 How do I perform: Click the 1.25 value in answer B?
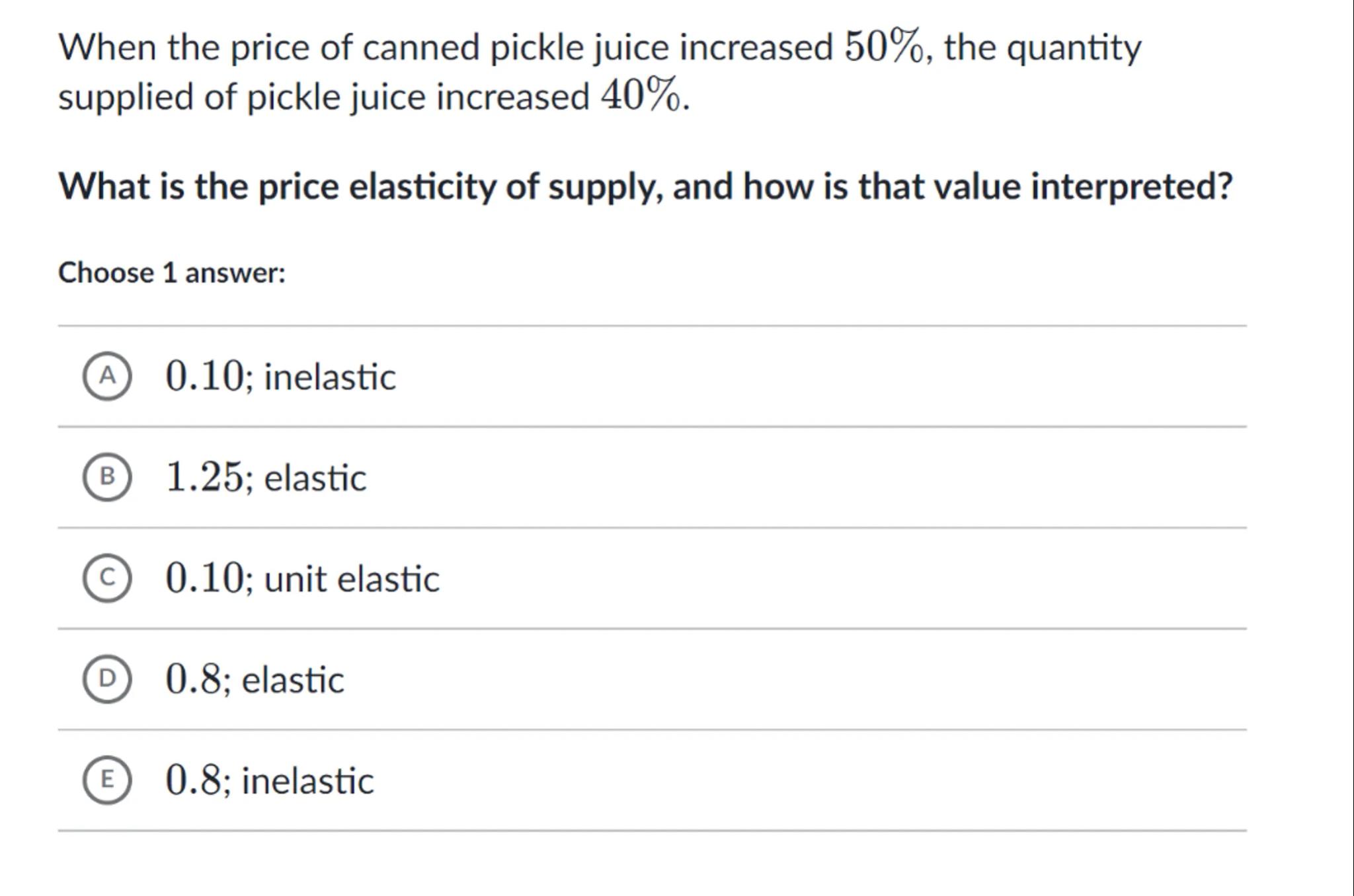pos(204,477)
